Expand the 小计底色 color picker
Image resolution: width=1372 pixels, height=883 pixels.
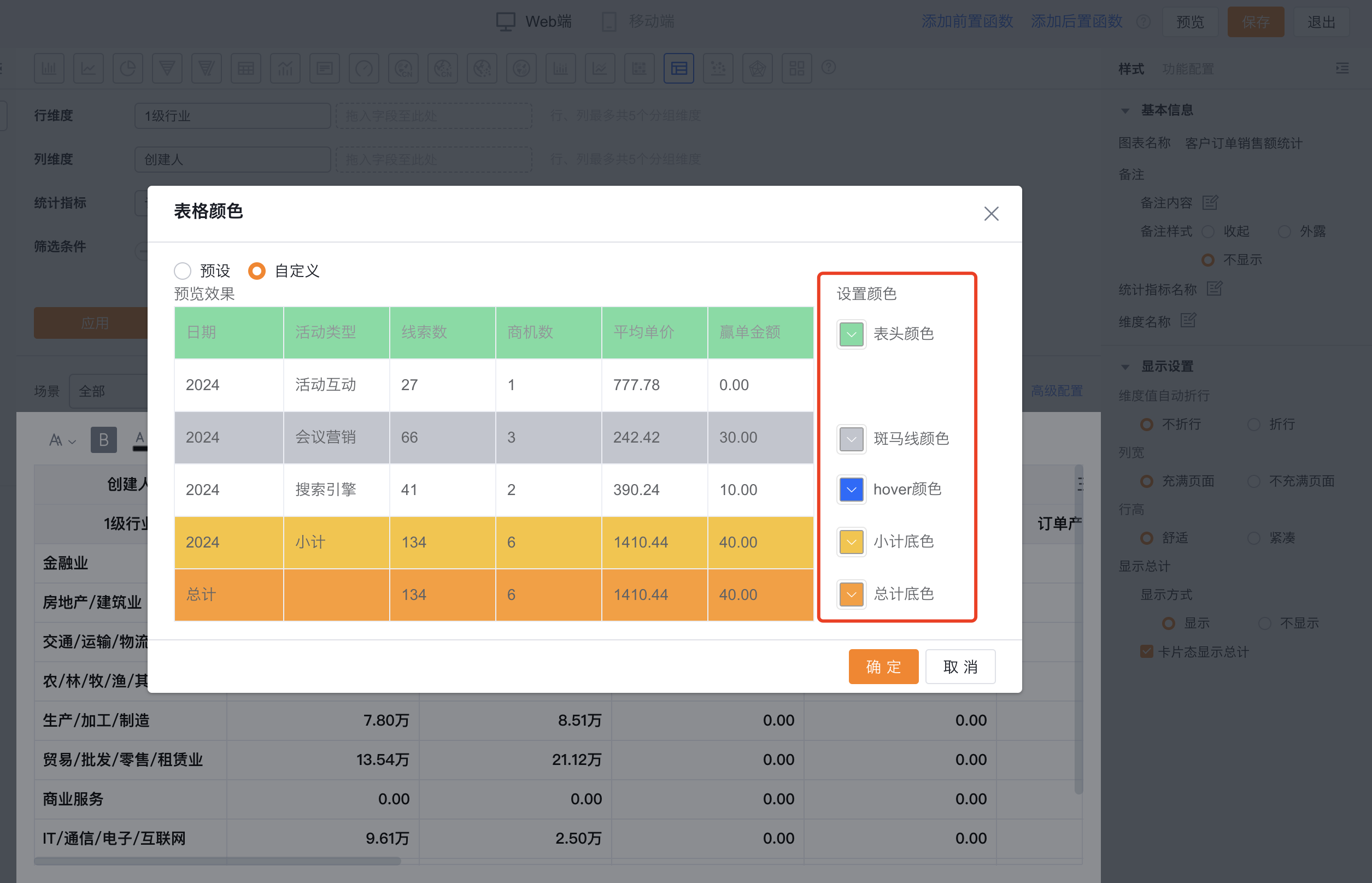click(x=851, y=542)
